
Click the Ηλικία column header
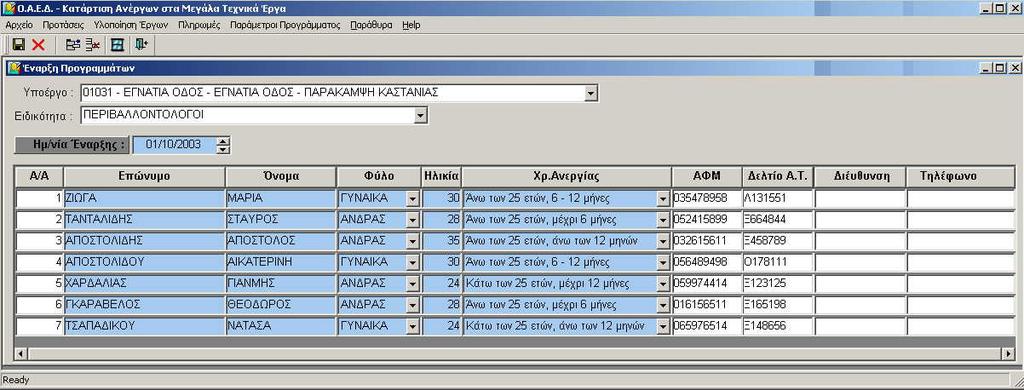coord(441,176)
